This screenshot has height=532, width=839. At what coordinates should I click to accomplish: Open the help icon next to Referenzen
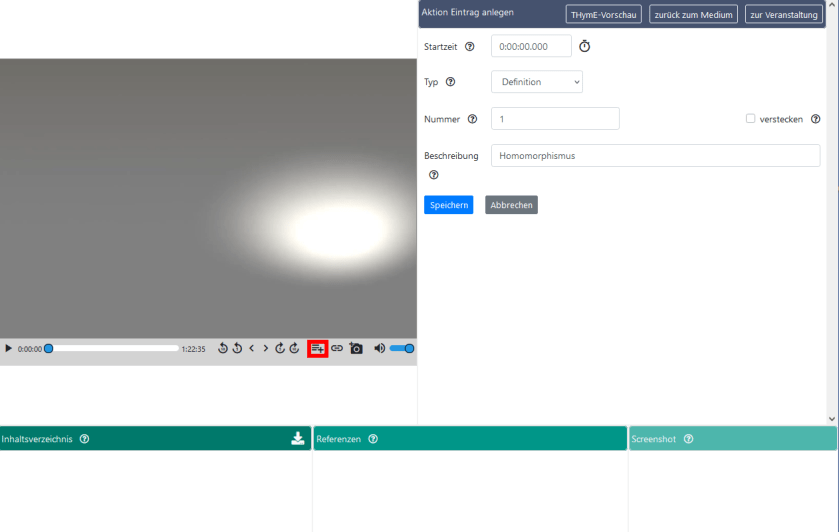tap(373, 439)
